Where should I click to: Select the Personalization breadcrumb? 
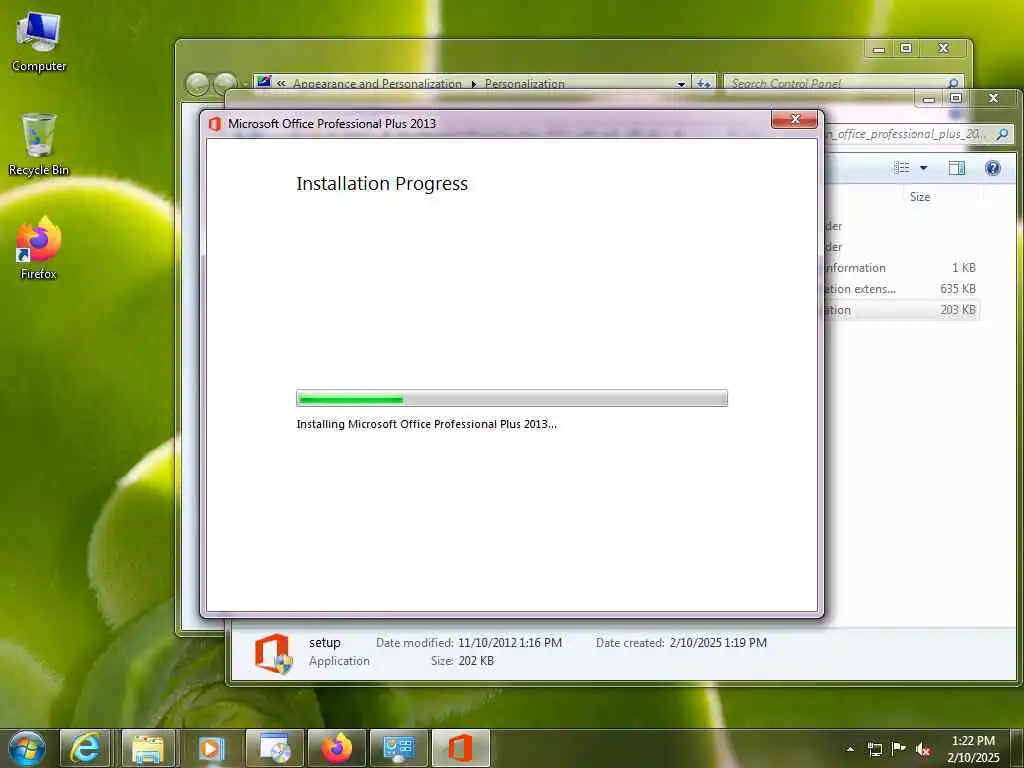point(524,84)
